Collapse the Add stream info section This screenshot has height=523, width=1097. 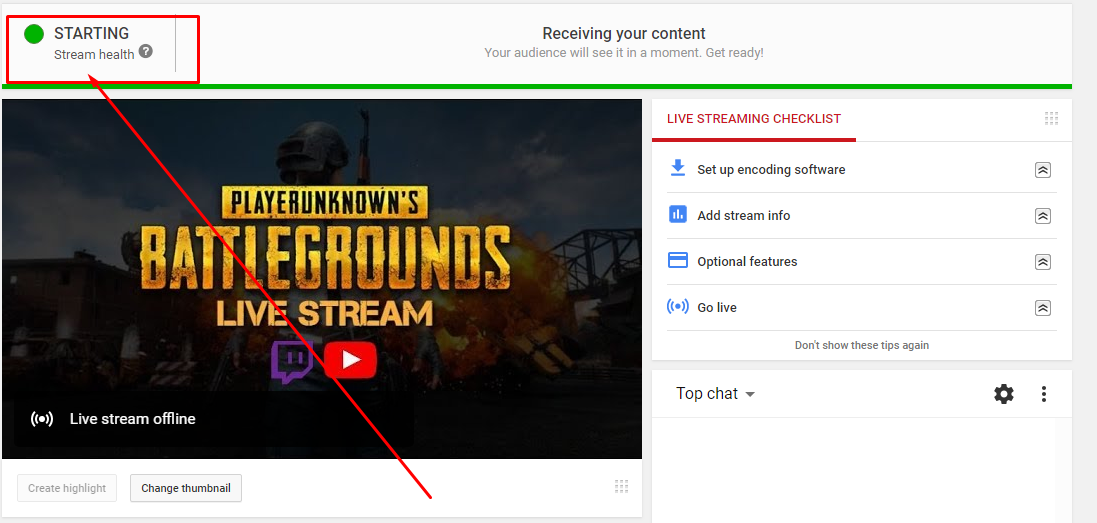[x=1042, y=216]
